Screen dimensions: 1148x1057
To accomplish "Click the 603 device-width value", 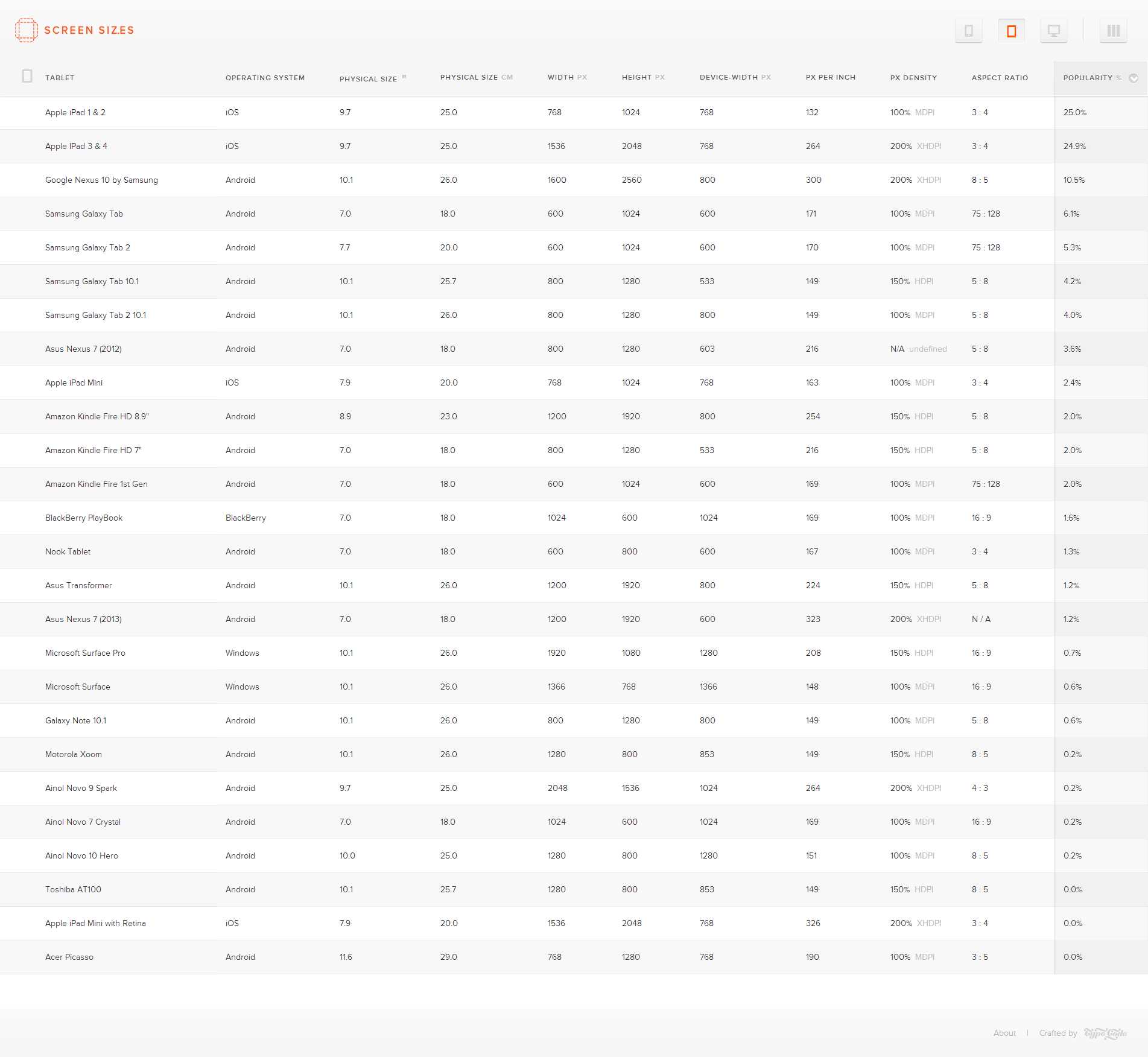I will click(707, 349).
